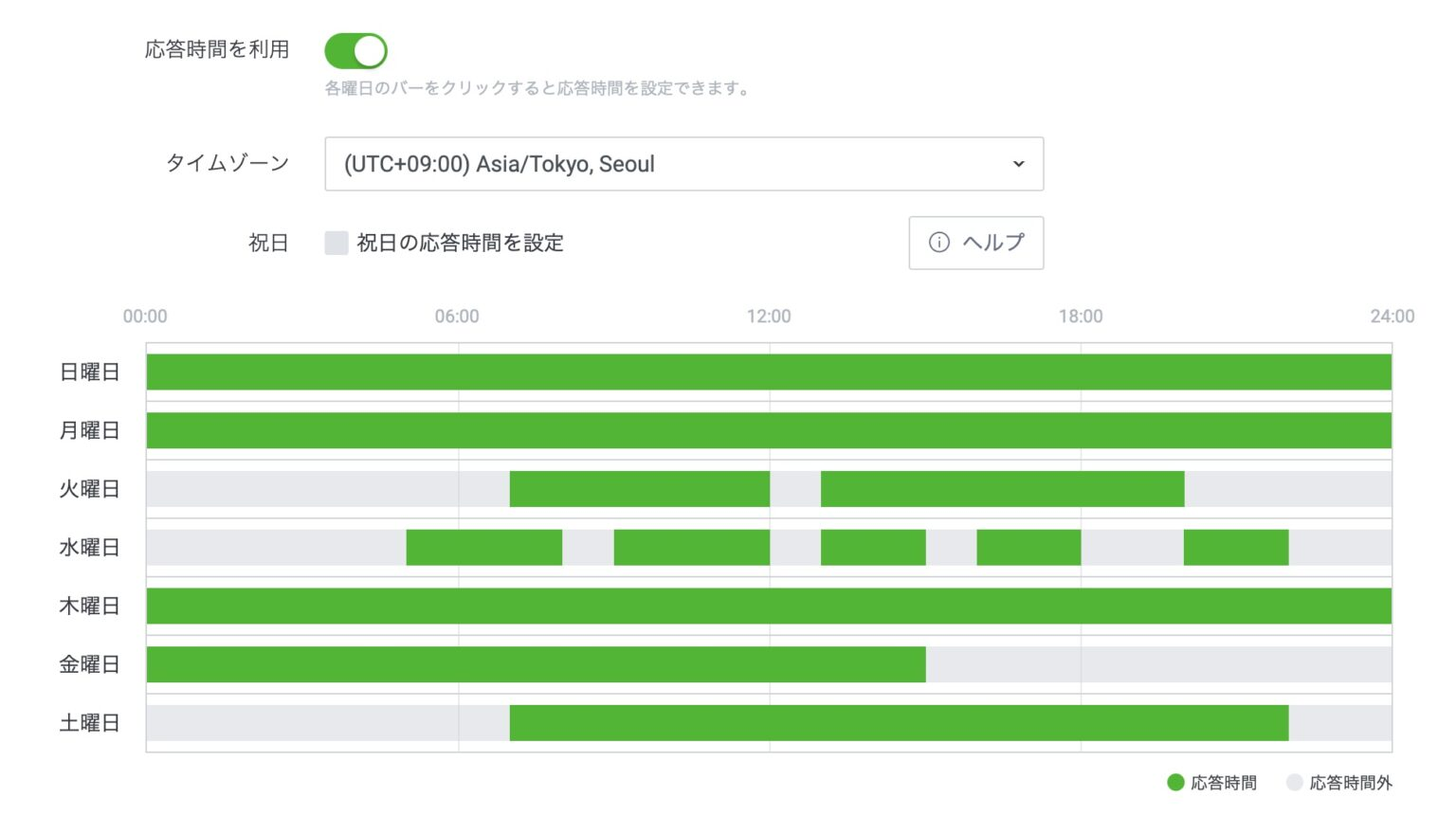This screenshot has width=1456, height=834.
Task: Click the green 応答時間 legend dot
Action: [x=1175, y=783]
